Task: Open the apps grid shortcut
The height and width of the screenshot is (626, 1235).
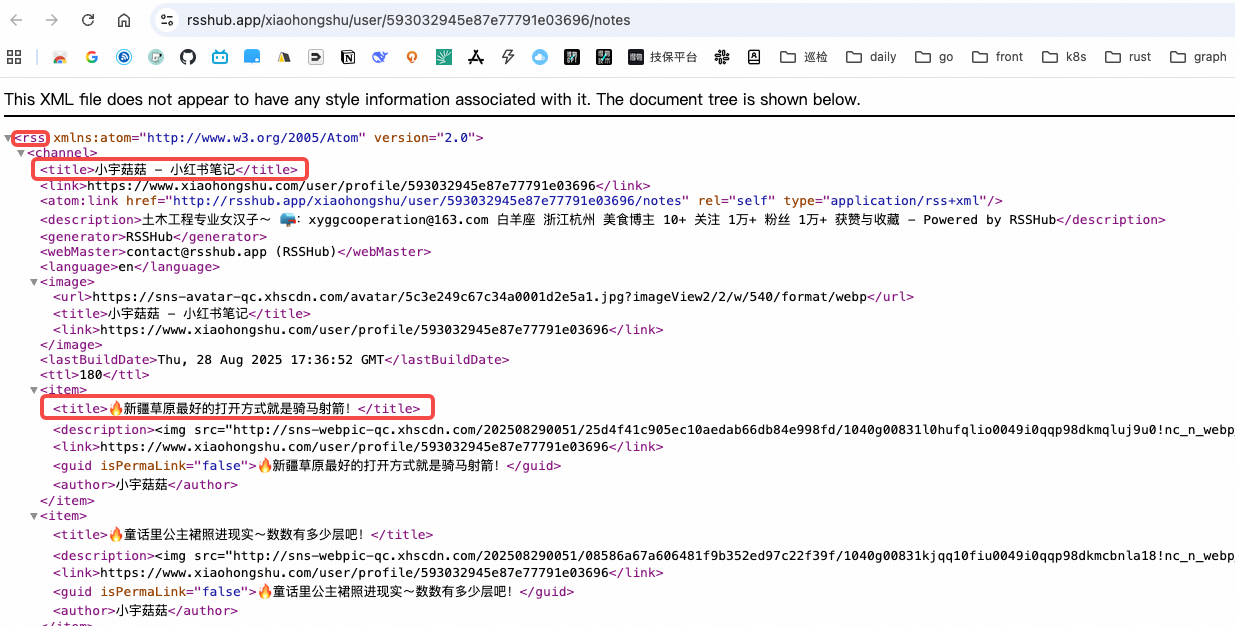Action: (x=14, y=57)
